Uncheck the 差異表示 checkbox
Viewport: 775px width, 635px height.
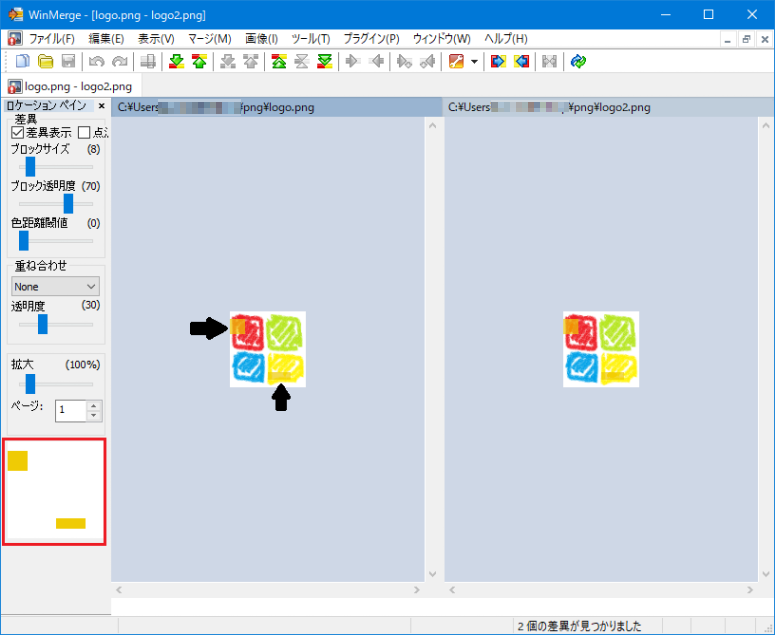coord(18,132)
